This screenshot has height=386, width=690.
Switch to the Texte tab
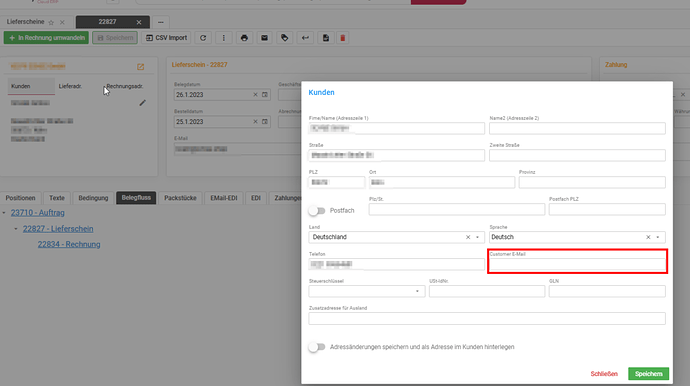click(x=57, y=198)
